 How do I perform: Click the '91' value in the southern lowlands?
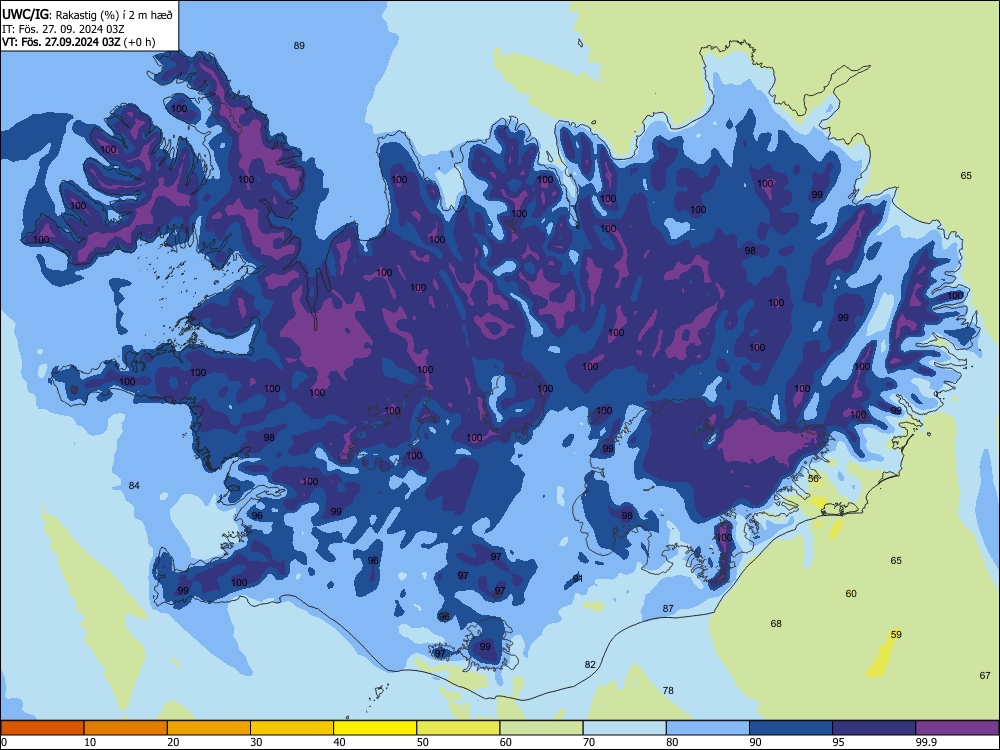tap(578, 578)
